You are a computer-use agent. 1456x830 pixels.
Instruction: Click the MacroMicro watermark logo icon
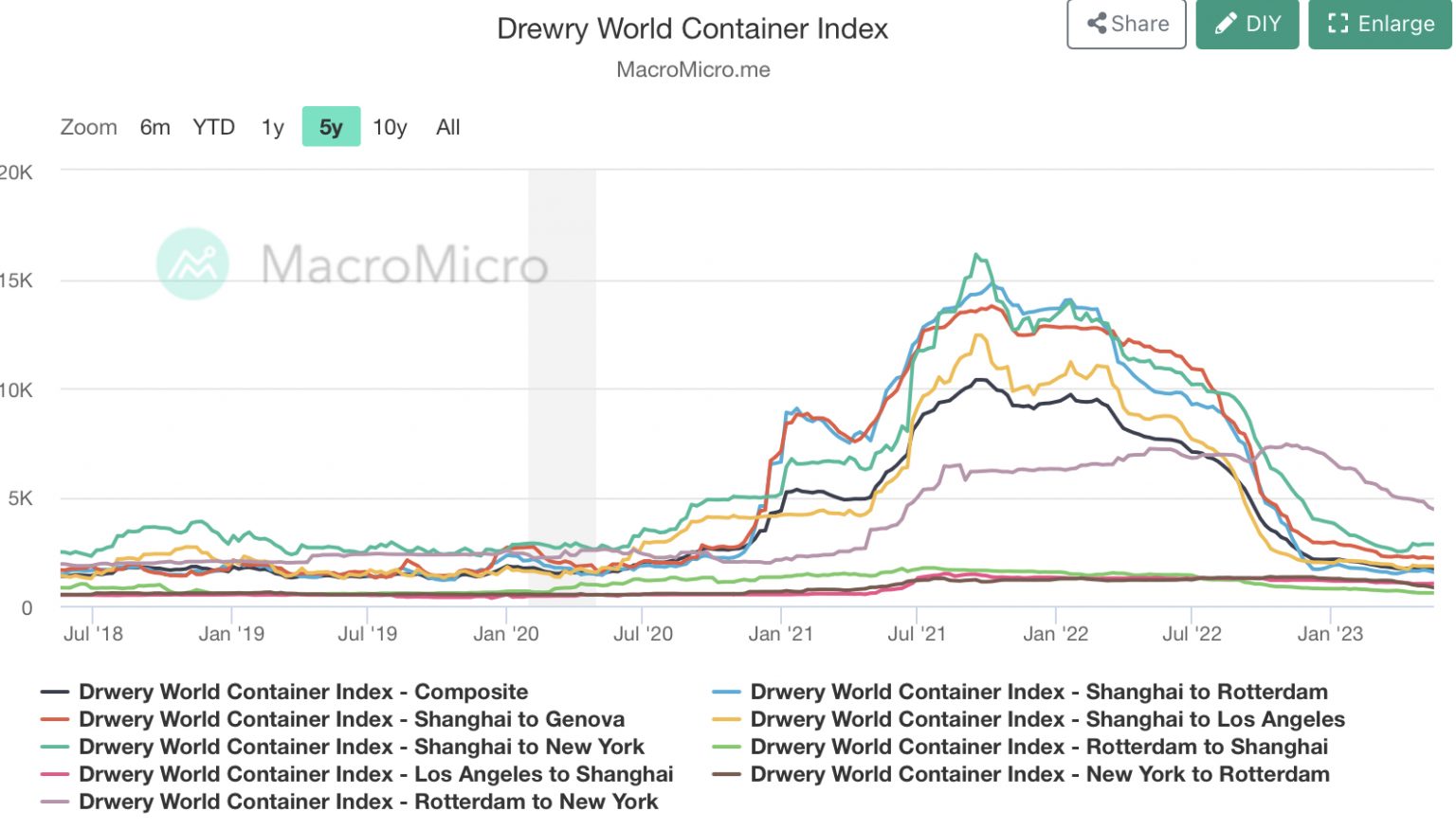(x=192, y=264)
